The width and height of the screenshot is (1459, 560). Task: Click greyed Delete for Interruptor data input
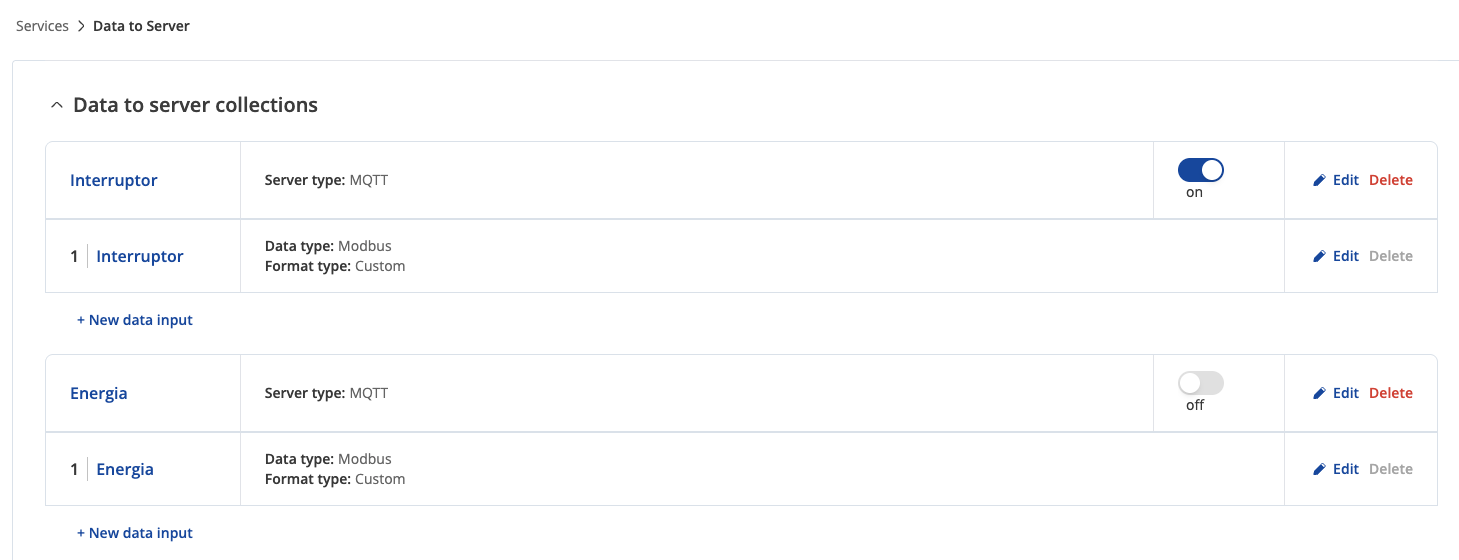point(1390,256)
